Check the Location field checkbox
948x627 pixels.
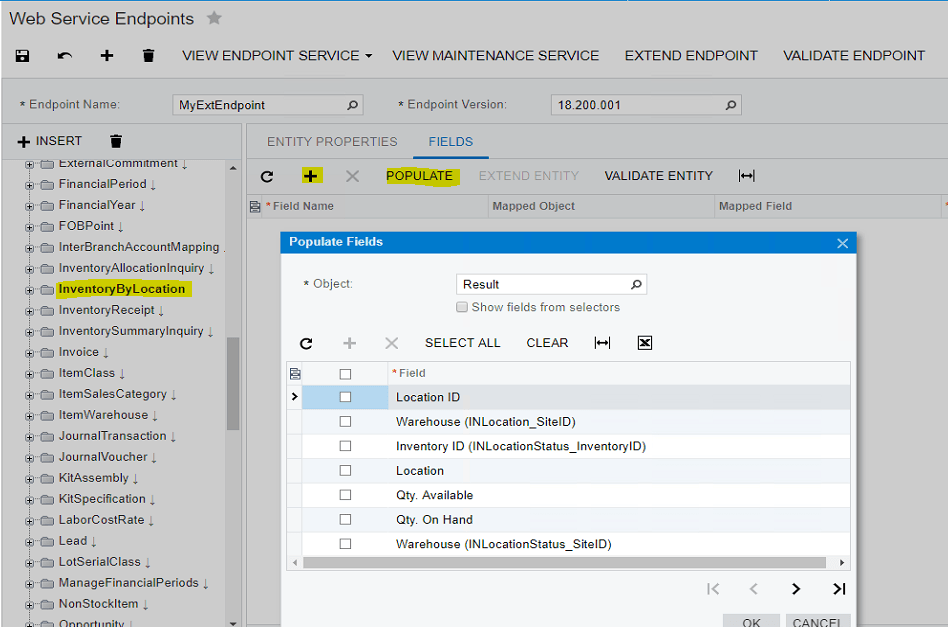345,470
